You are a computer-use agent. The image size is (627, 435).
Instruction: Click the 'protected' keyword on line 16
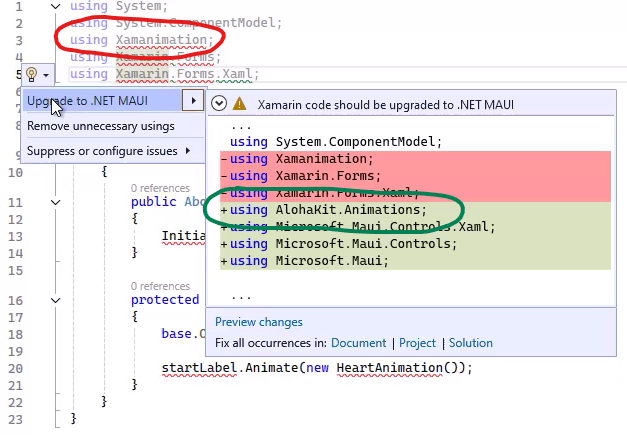click(x=165, y=300)
